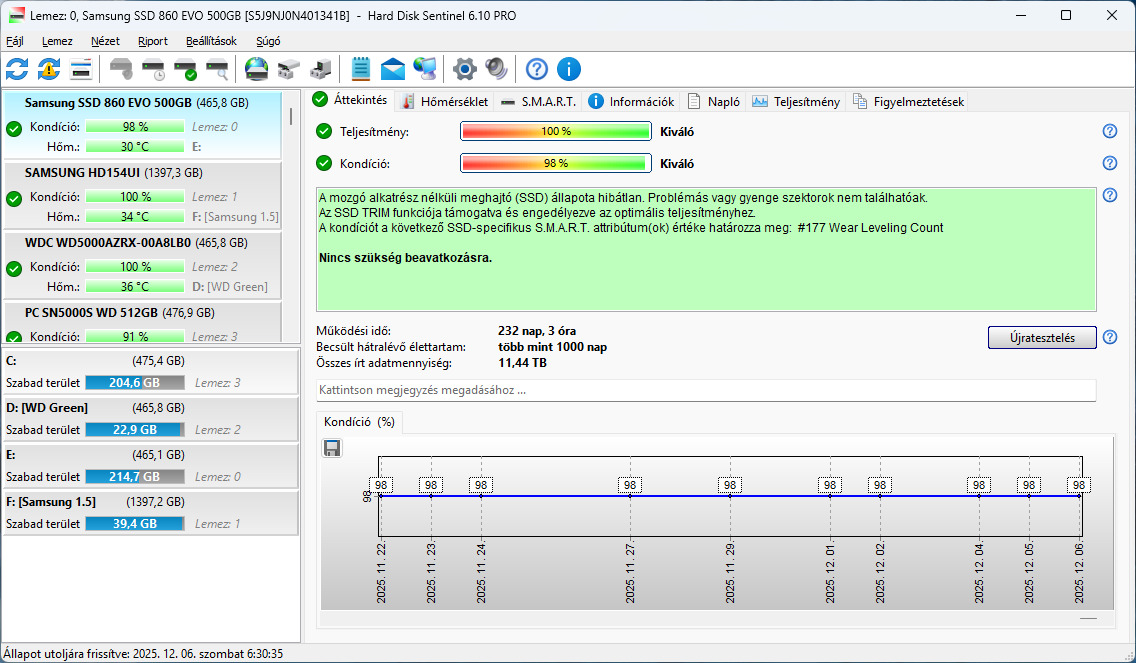Click the disk list vertical scrollbar
This screenshot has width=1136, height=663.
coord(292,116)
